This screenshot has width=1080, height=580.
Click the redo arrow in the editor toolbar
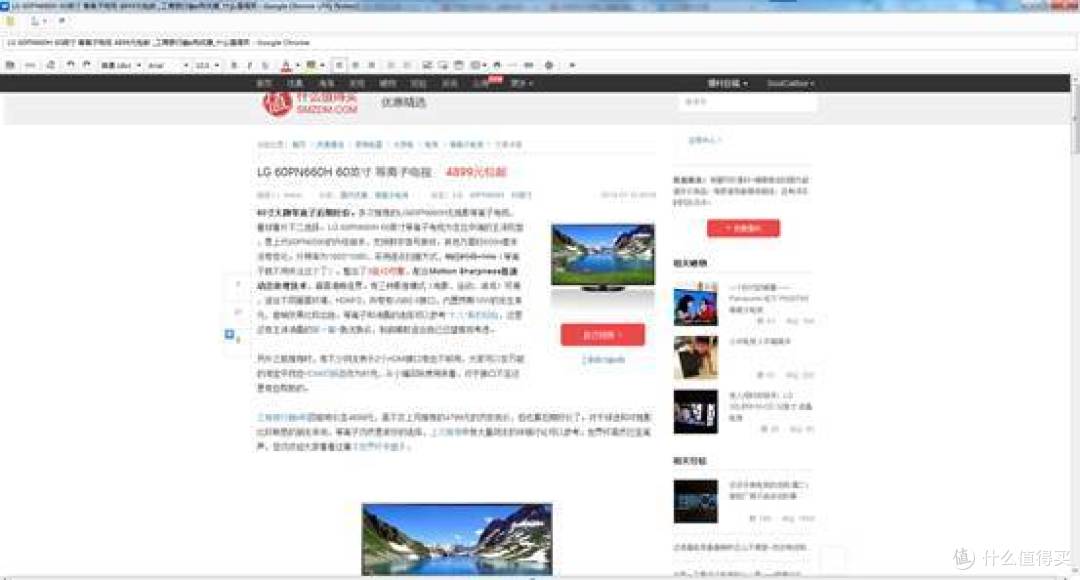click(x=87, y=65)
